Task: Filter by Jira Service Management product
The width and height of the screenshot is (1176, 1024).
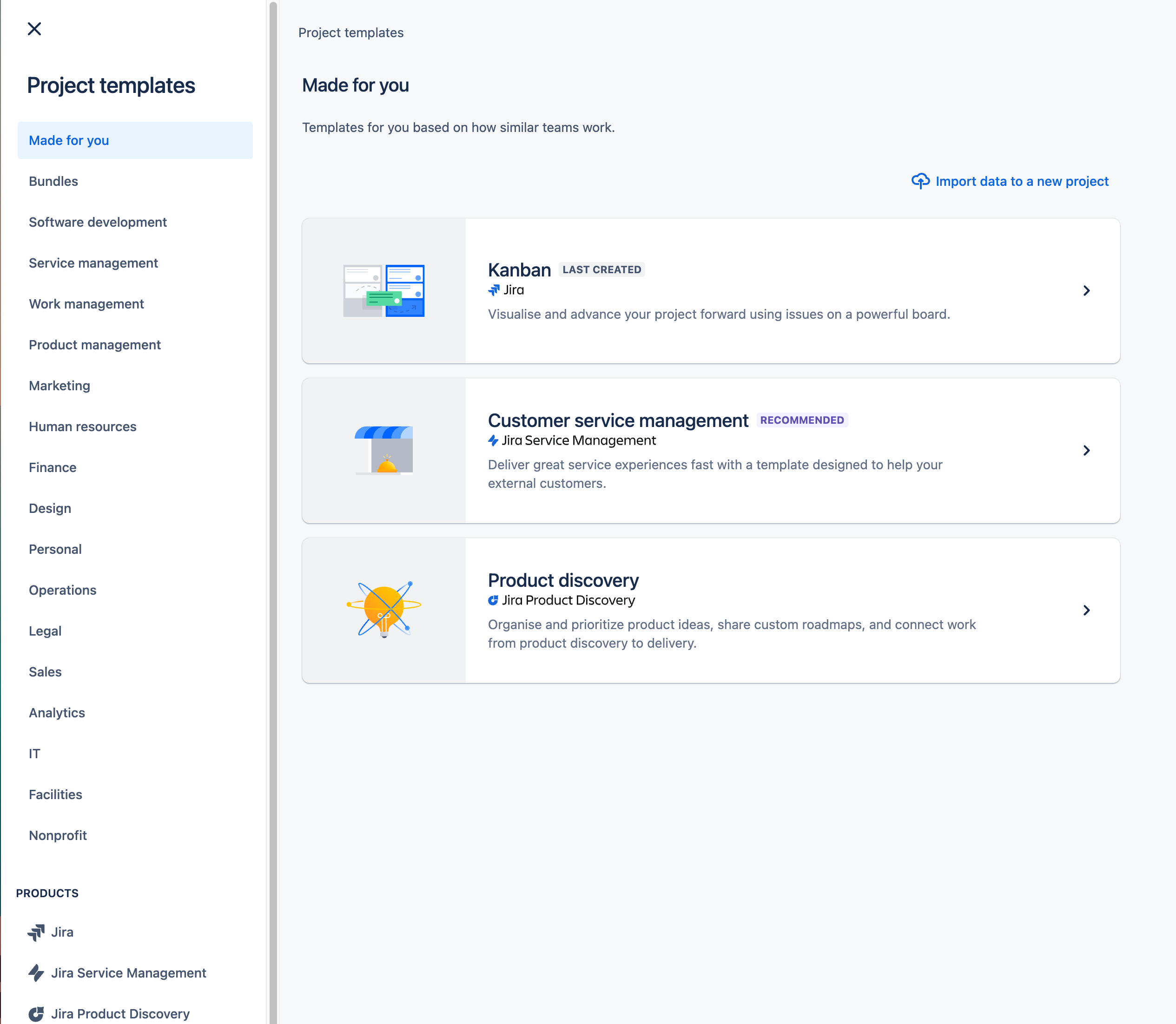Action: pyautogui.click(x=135, y=972)
